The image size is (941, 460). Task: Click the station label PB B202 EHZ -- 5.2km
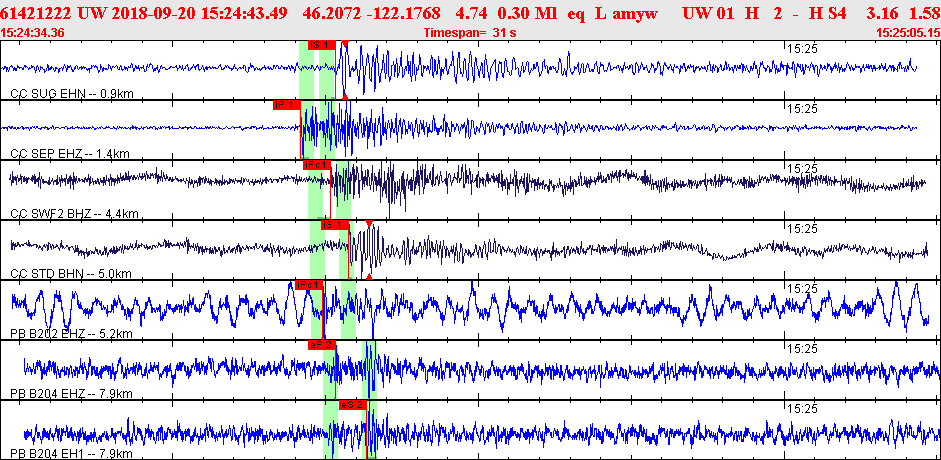(x=71, y=334)
